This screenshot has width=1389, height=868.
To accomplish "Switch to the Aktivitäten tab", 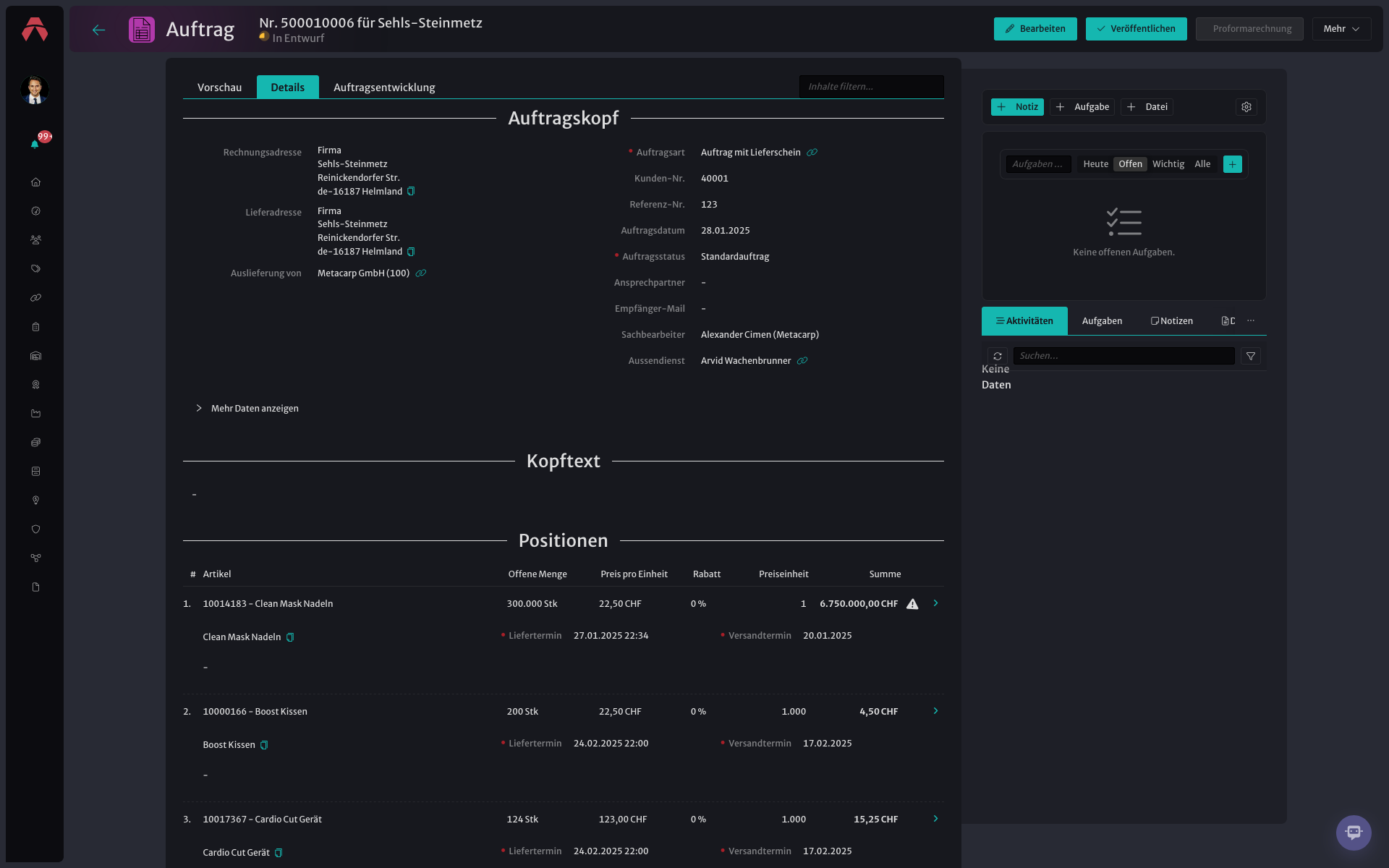I will tap(1024, 320).
